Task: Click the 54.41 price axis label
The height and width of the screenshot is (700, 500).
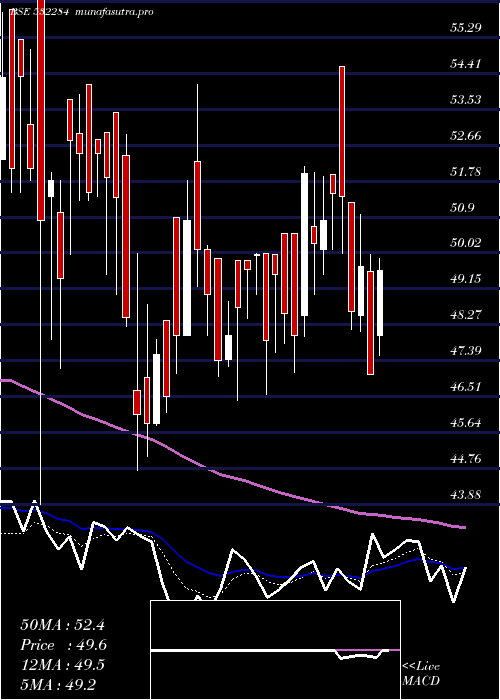Action: coord(466,64)
